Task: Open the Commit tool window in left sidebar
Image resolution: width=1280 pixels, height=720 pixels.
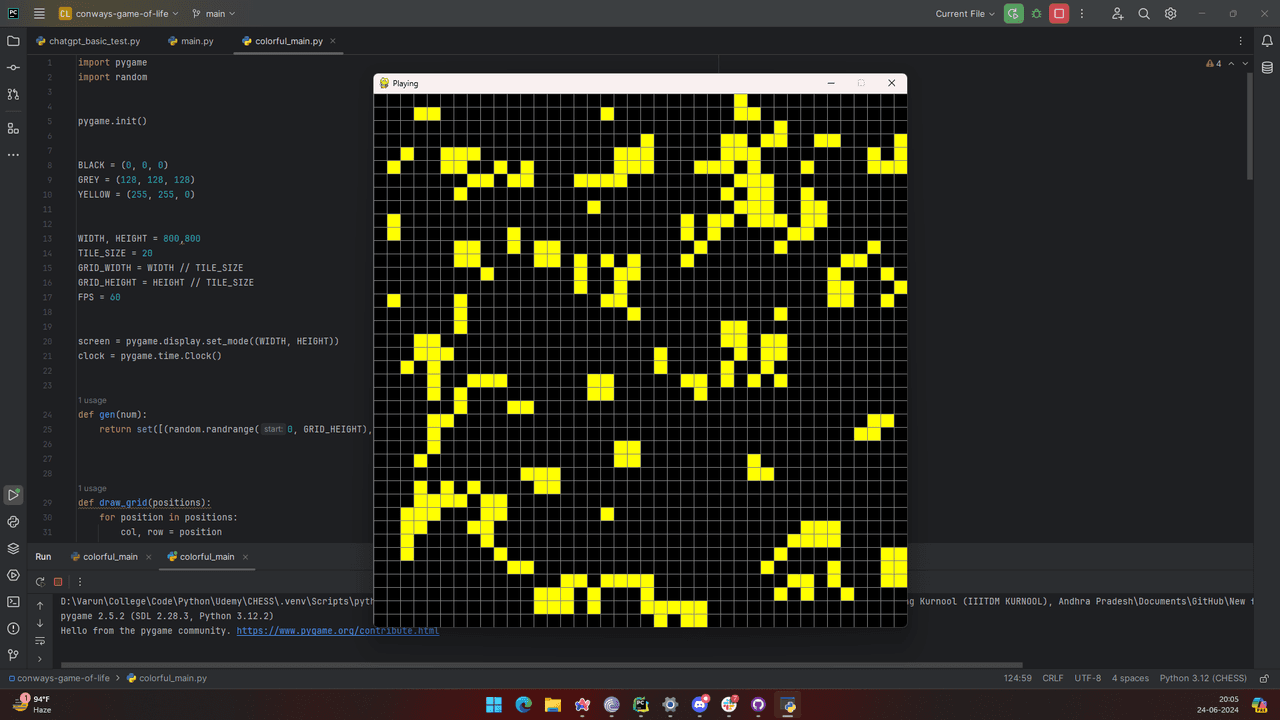Action: tap(13, 67)
